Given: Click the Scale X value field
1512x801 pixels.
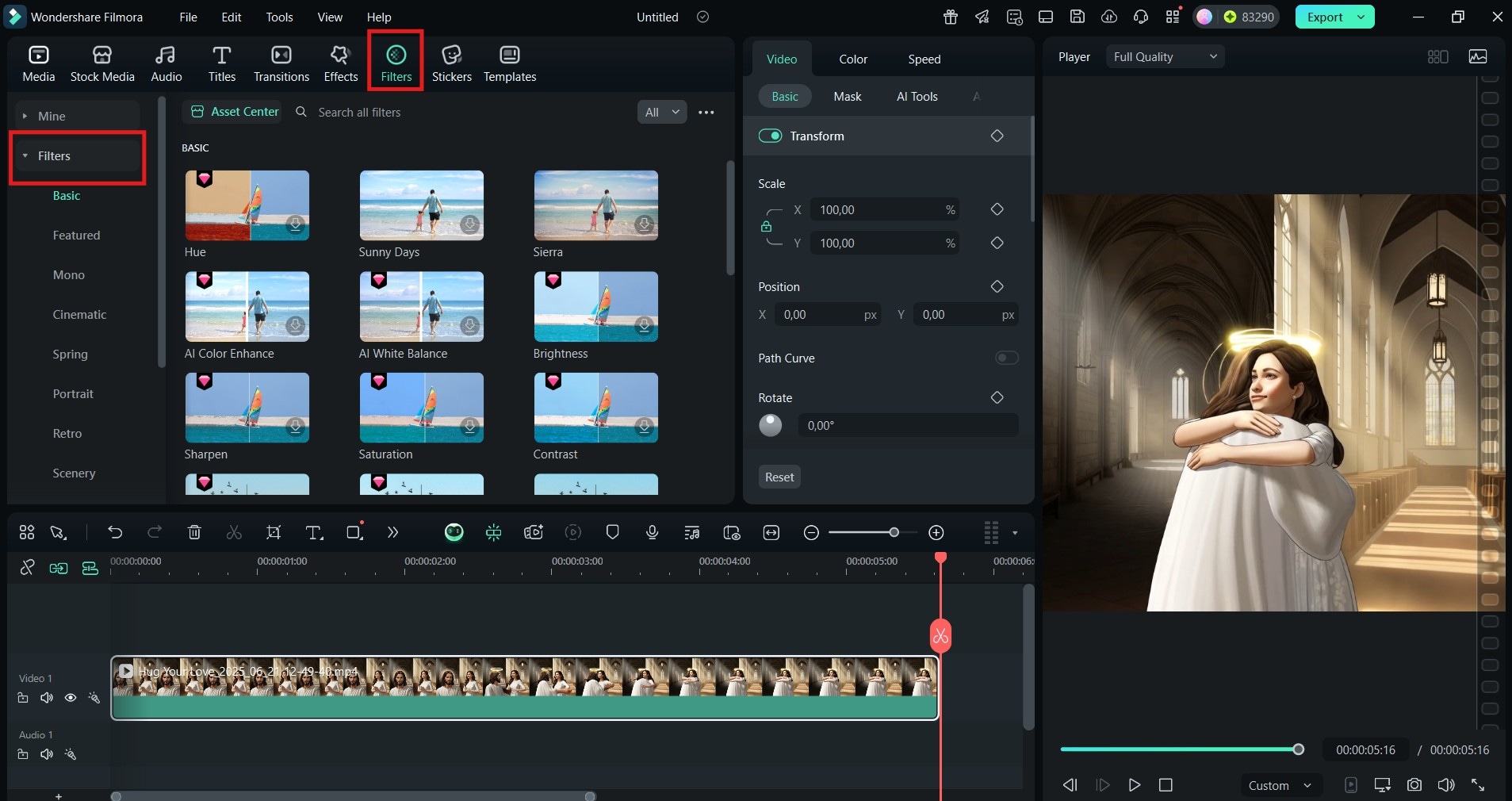Looking at the screenshot, I should click(886, 209).
